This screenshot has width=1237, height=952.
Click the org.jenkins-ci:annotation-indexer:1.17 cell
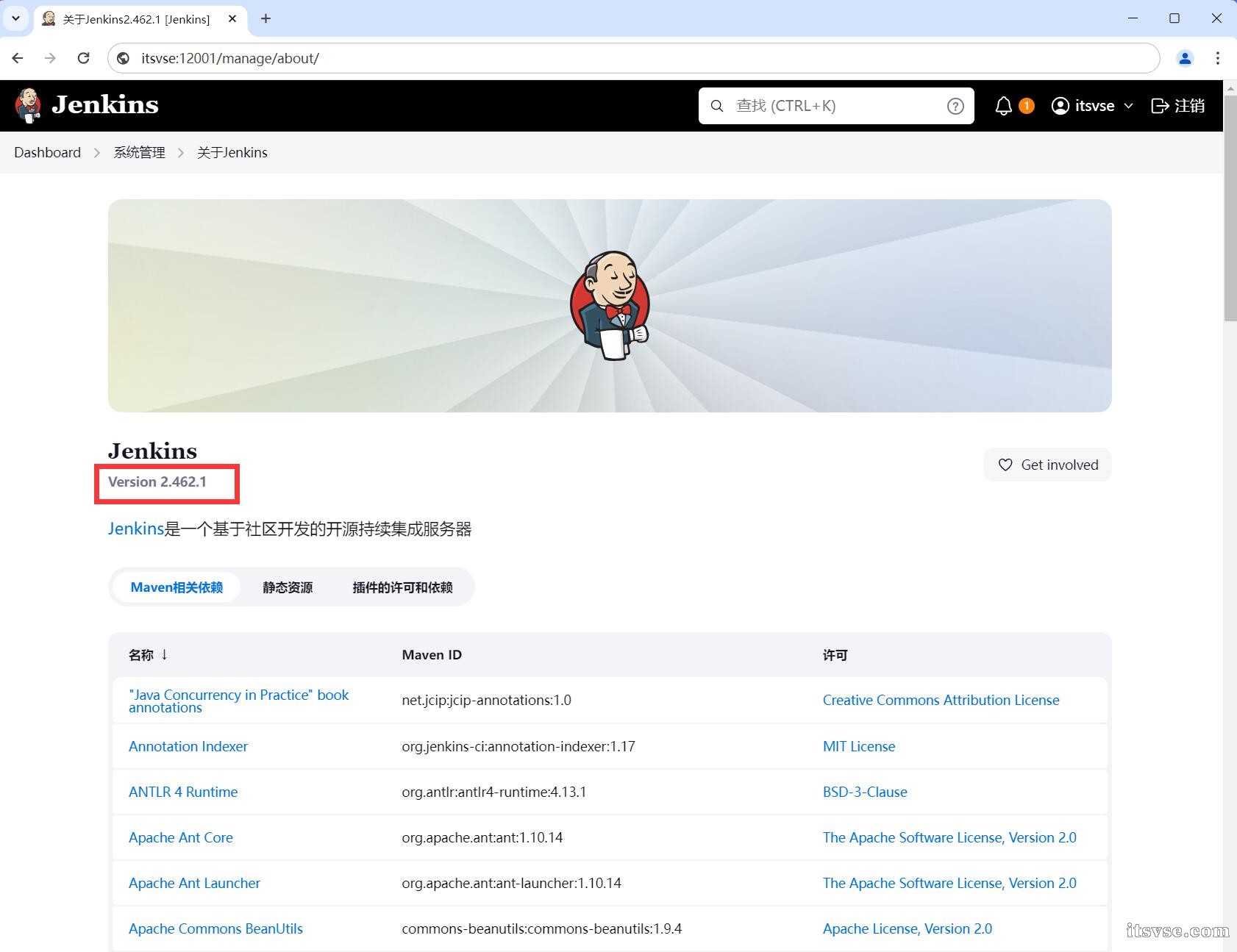(518, 746)
